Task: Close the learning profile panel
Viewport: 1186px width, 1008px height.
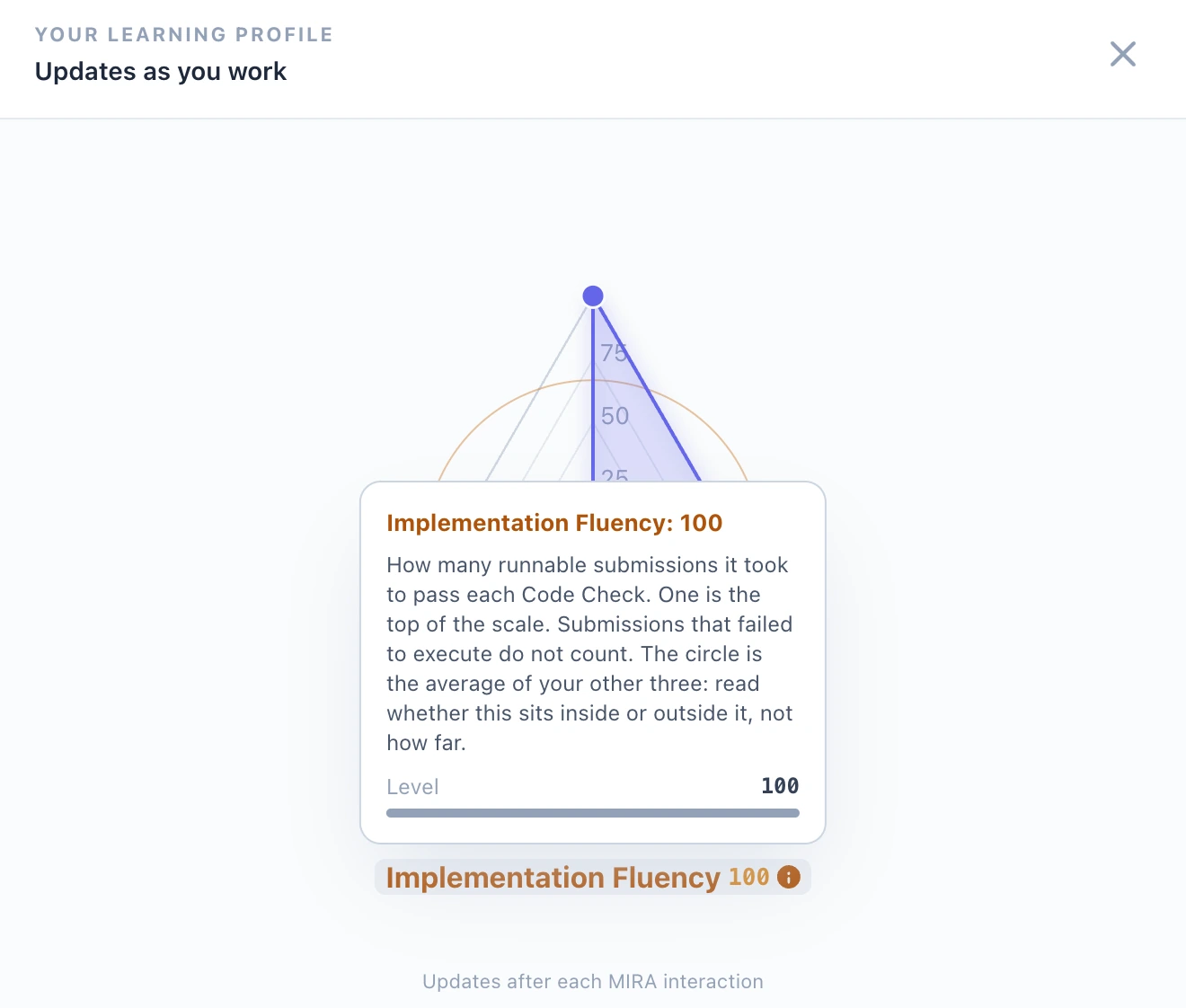Action: tap(1122, 54)
